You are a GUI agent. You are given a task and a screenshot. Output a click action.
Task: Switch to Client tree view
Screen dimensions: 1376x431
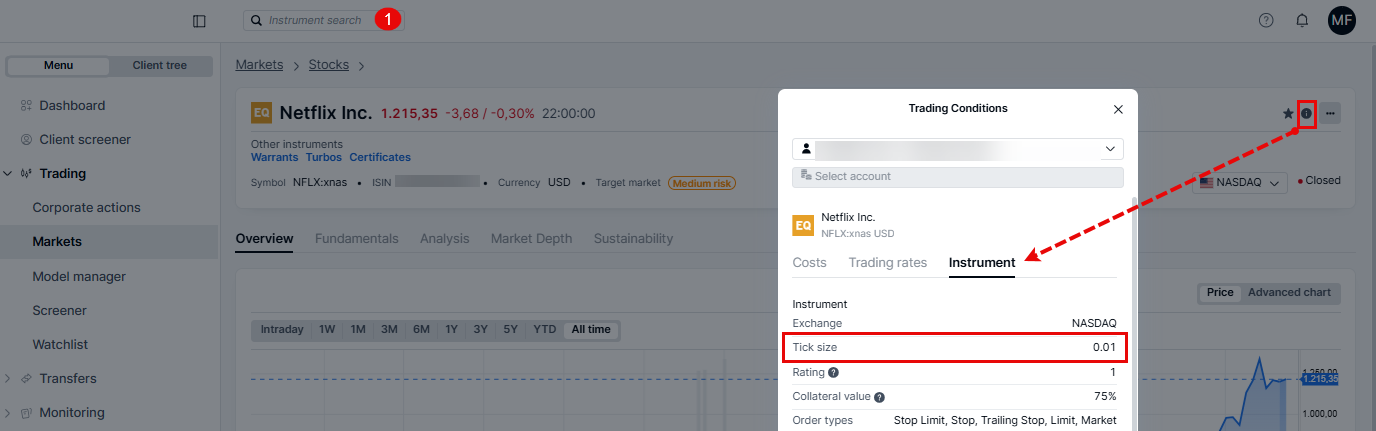(x=160, y=66)
